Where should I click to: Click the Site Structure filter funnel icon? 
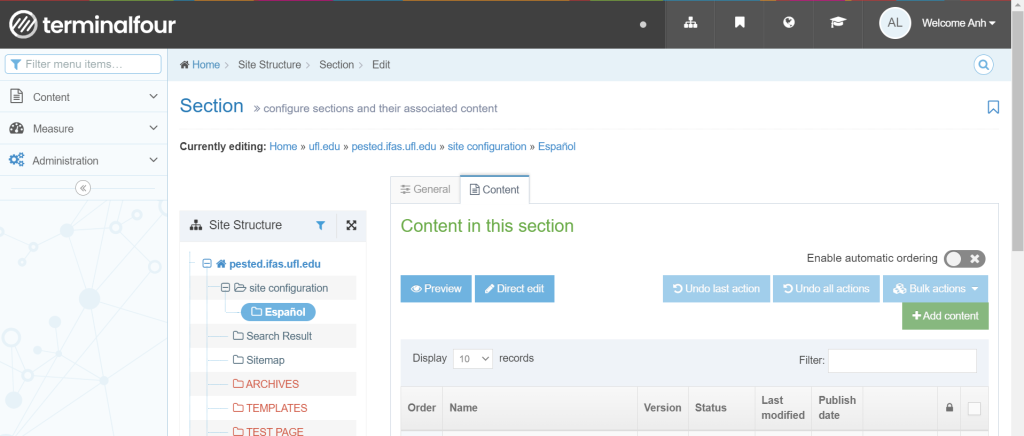(x=320, y=226)
